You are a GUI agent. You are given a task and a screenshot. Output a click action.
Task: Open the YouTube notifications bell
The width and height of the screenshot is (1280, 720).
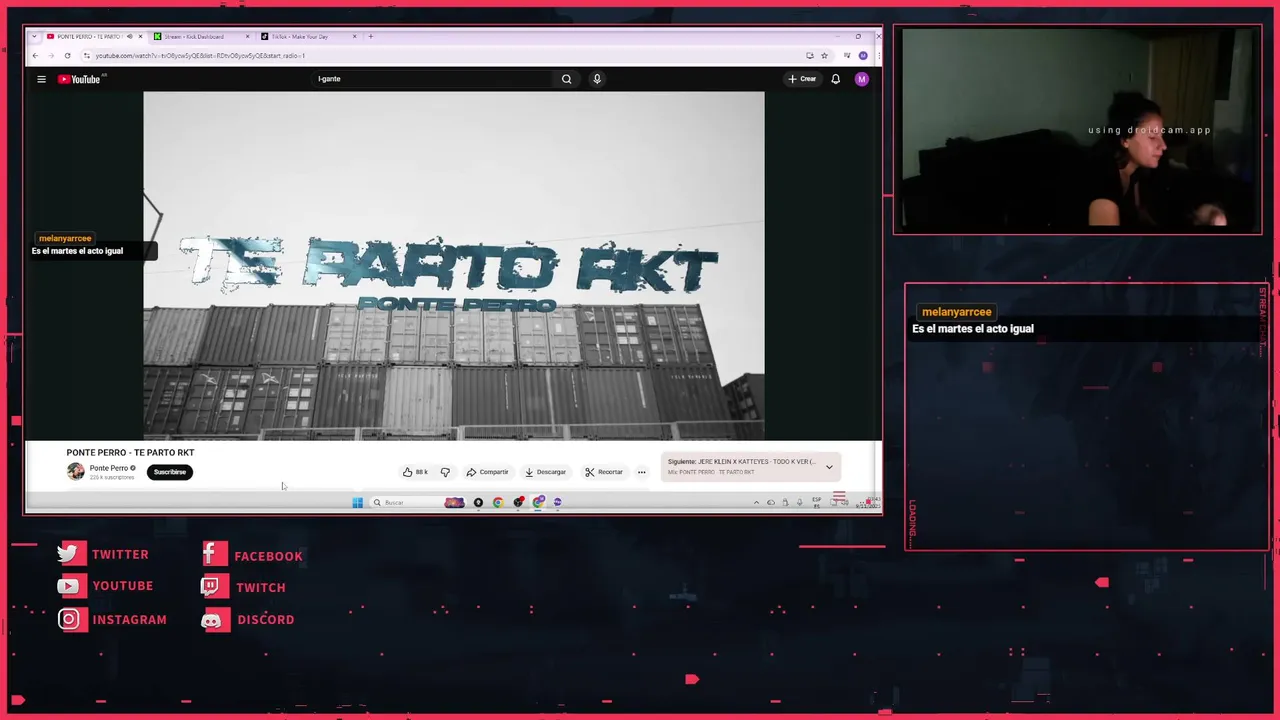pyautogui.click(x=836, y=79)
